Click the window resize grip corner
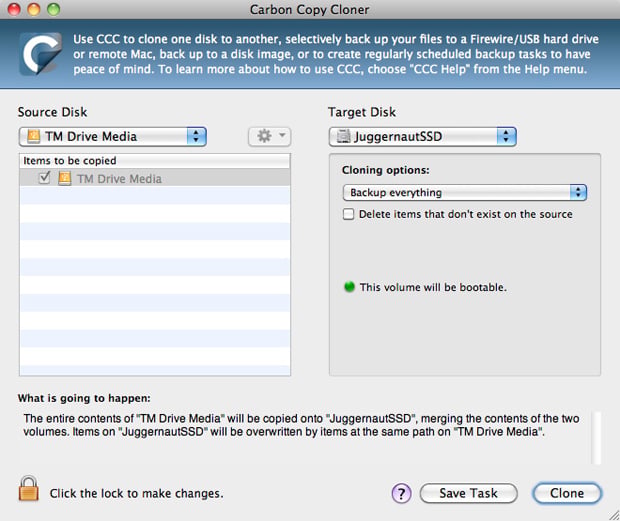This screenshot has height=521, width=620. [613, 514]
